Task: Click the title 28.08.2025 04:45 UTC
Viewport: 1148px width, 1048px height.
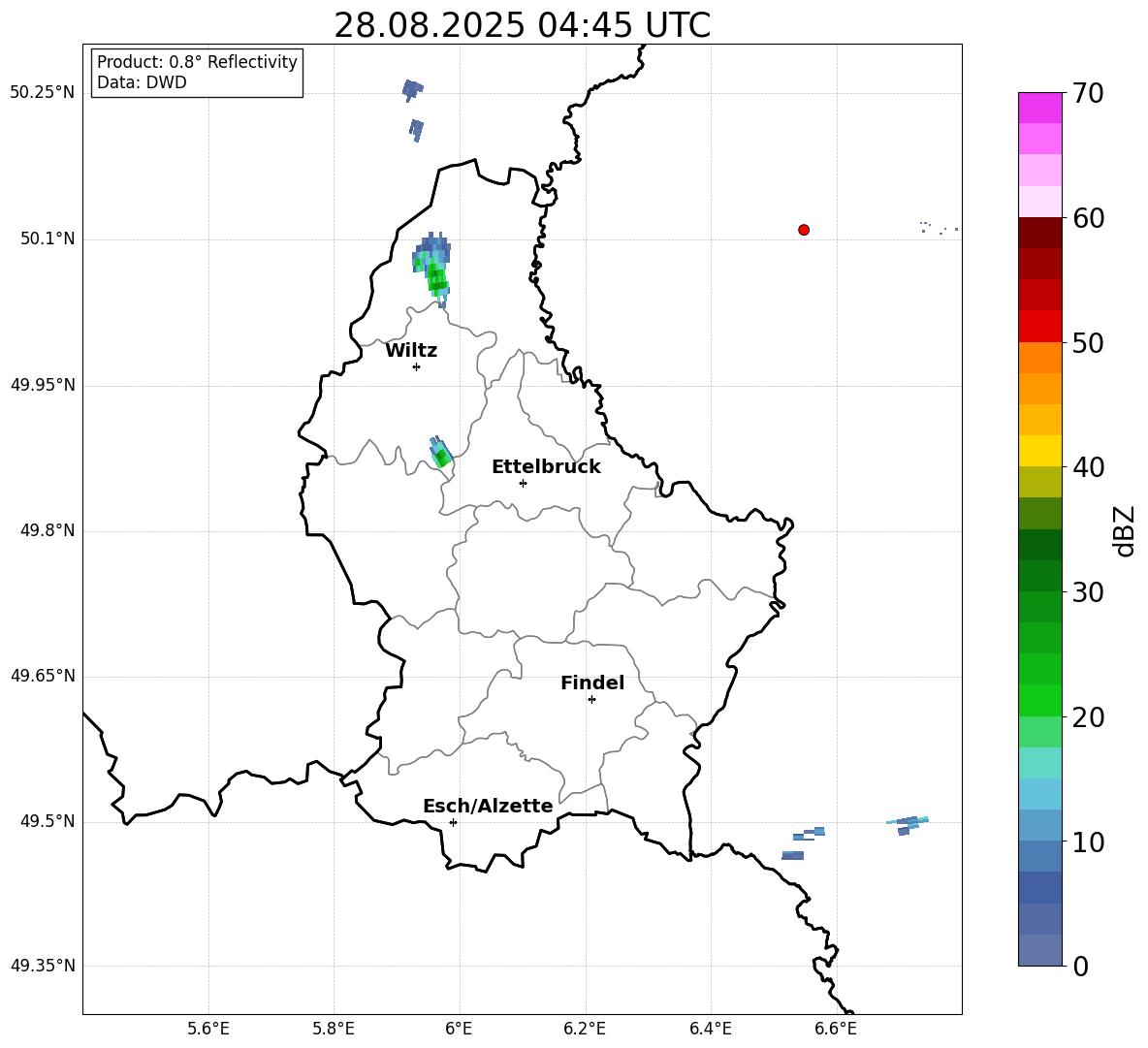Action: pyautogui.click(x=522, y=25)
